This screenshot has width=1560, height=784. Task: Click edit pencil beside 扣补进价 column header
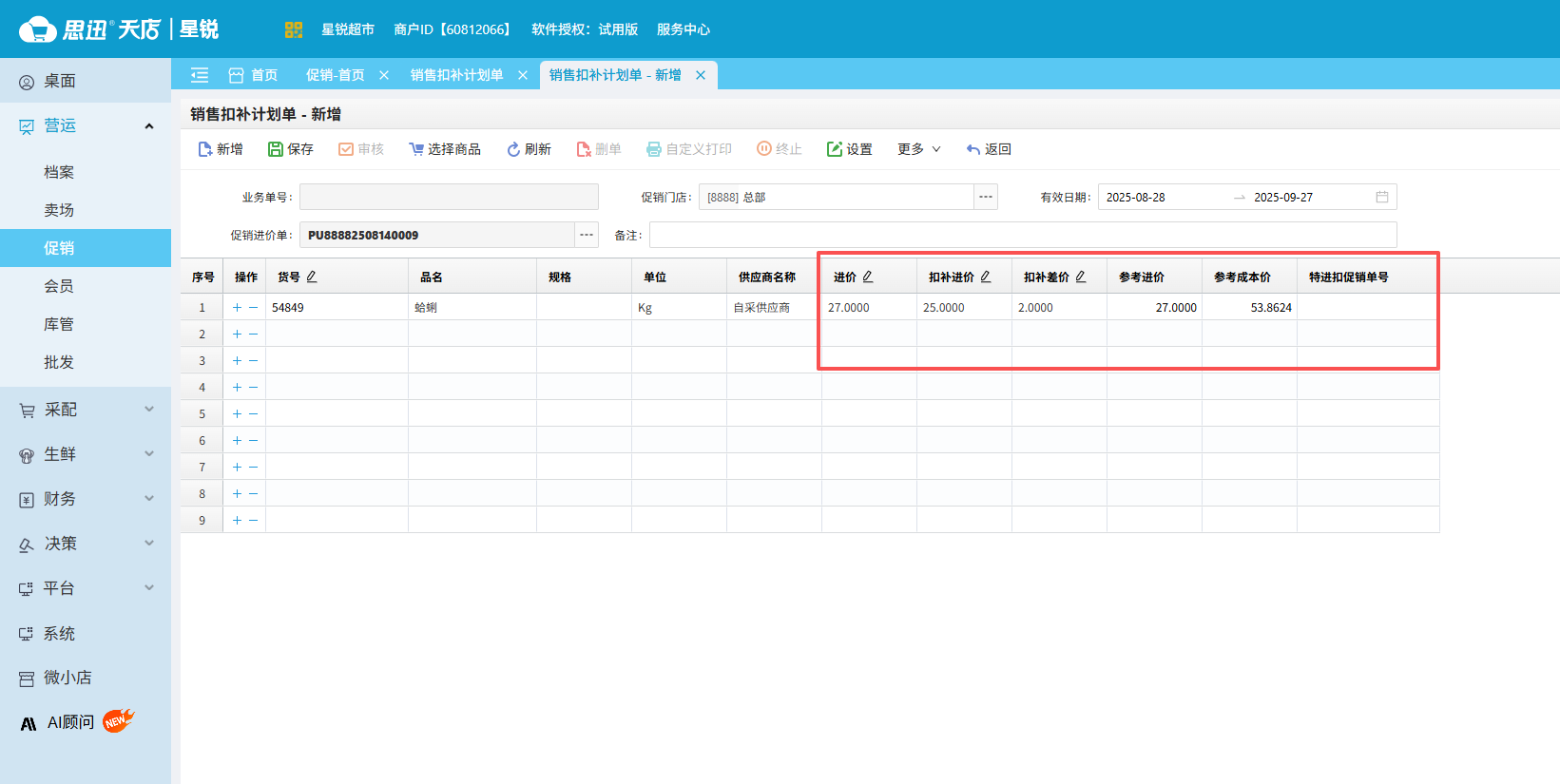(986, 277)
